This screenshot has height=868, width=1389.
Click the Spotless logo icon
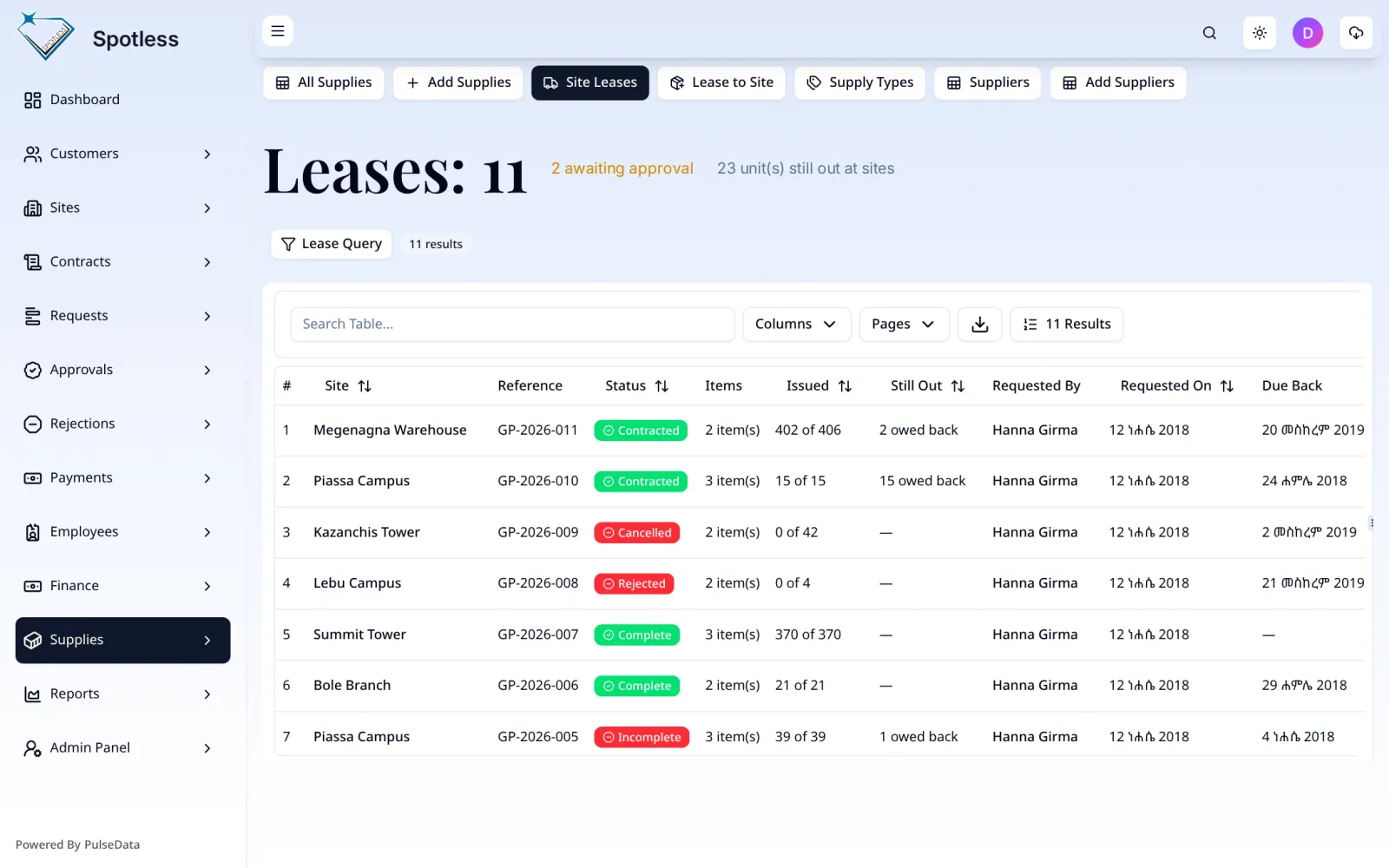45,36
